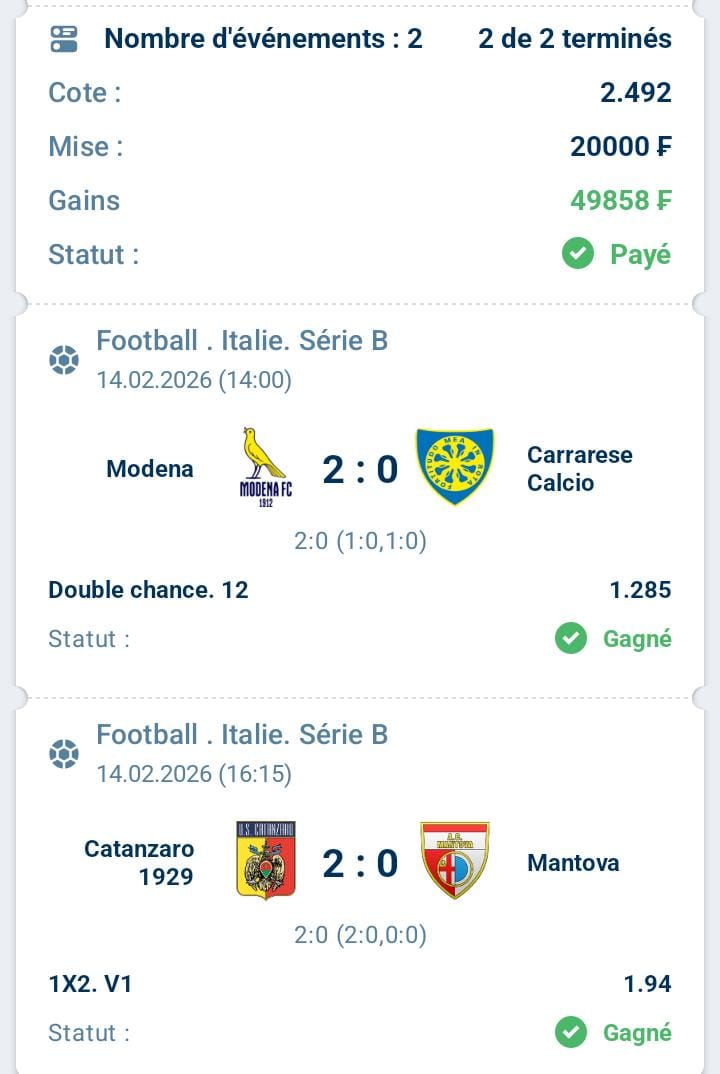
Task: Open the Modena match league header
Action: coord(242,341)
